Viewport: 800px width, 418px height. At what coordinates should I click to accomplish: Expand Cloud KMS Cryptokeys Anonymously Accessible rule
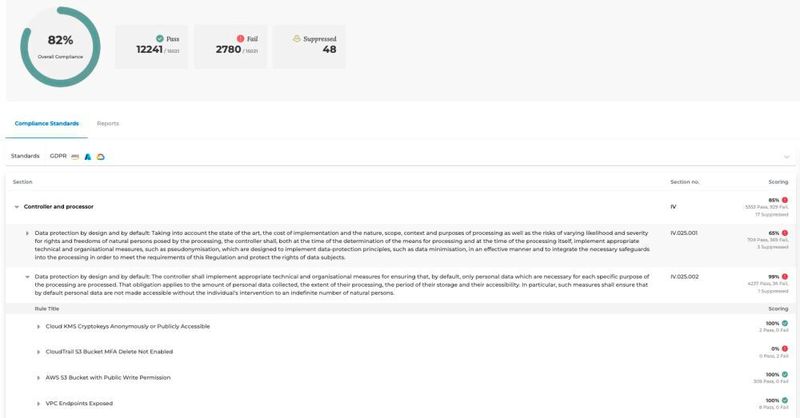click(x=38, y=327)
